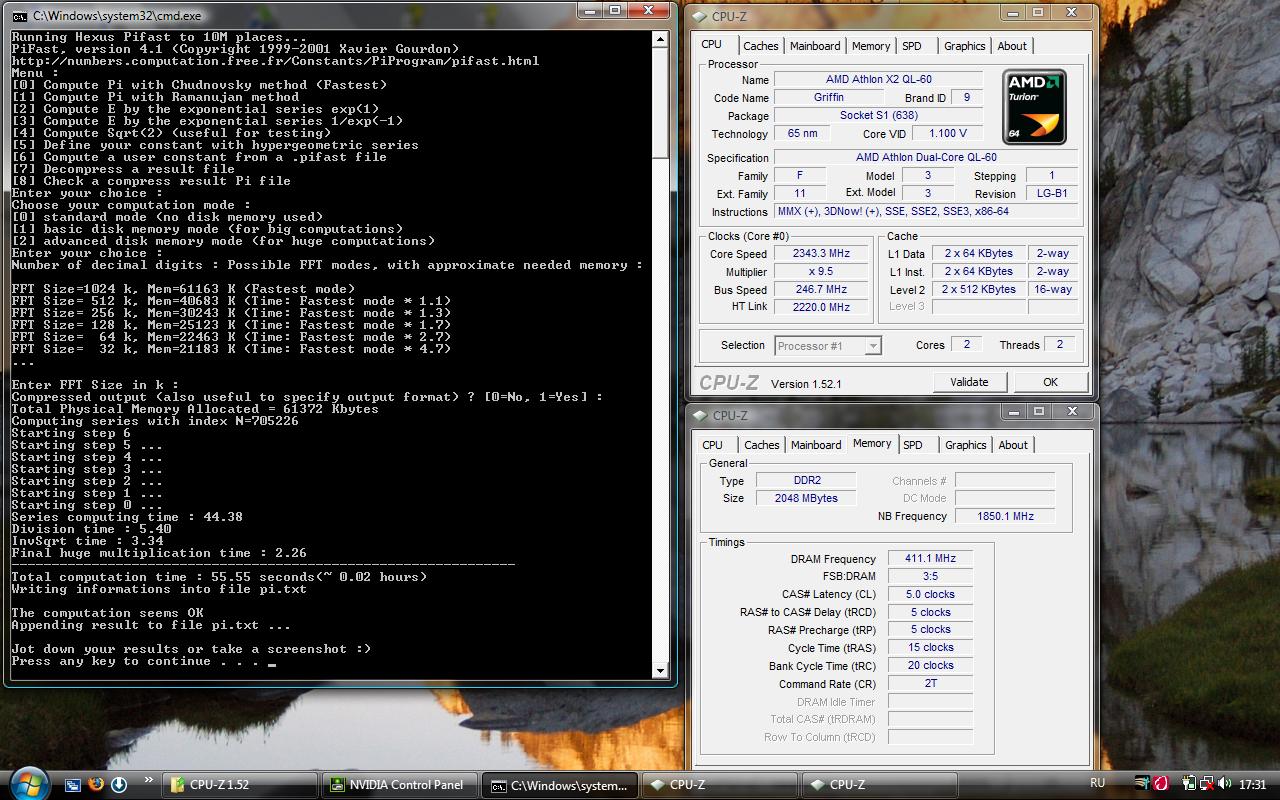Click the NB Frequency value 1850.1 MHz
Image resolution: width=1280 pixels, height=800 pixels.
(1004, 517)
